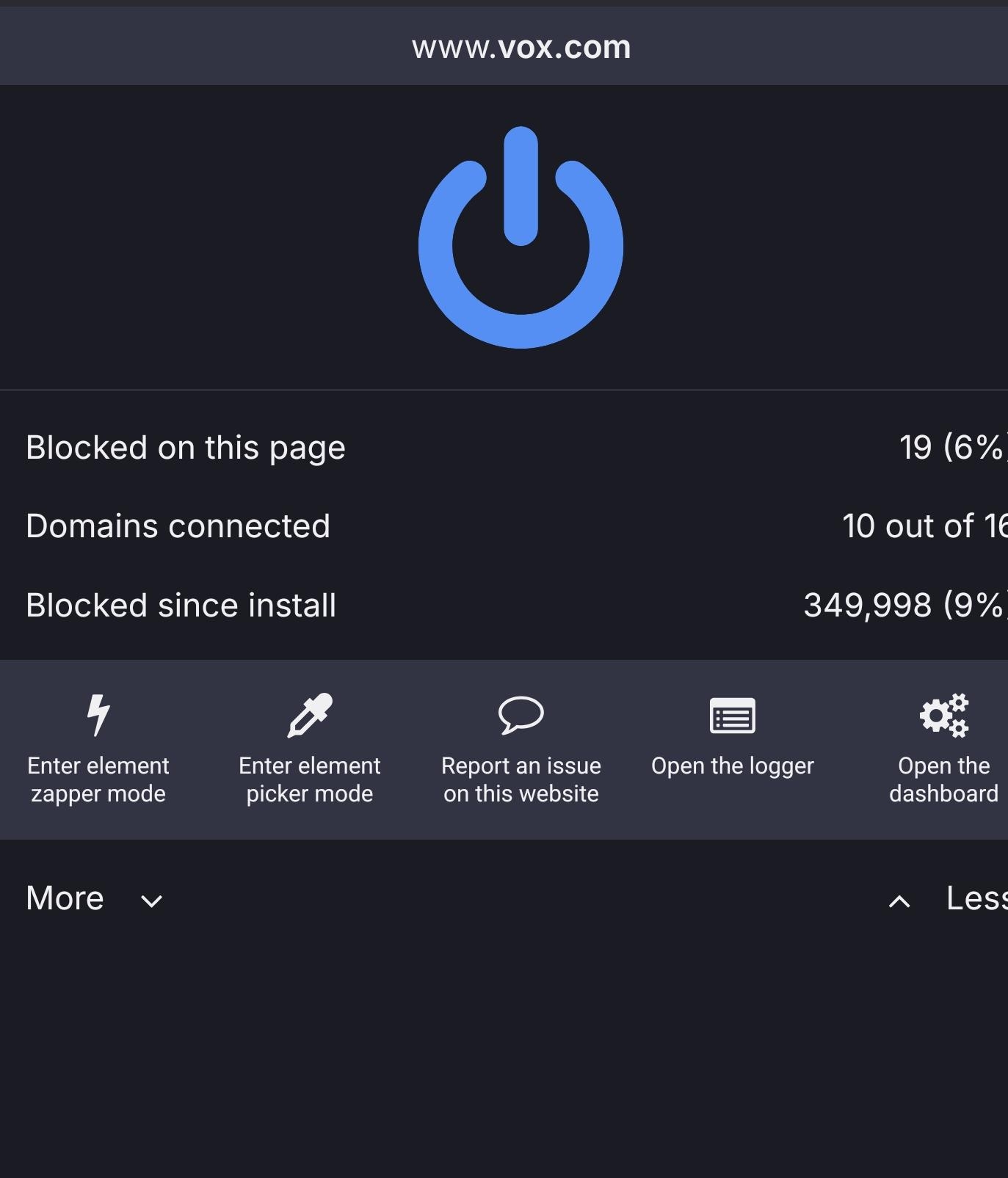Select the "Enter element picker mode" label
Screen dimensions: 1008x1178
point(310,779)
